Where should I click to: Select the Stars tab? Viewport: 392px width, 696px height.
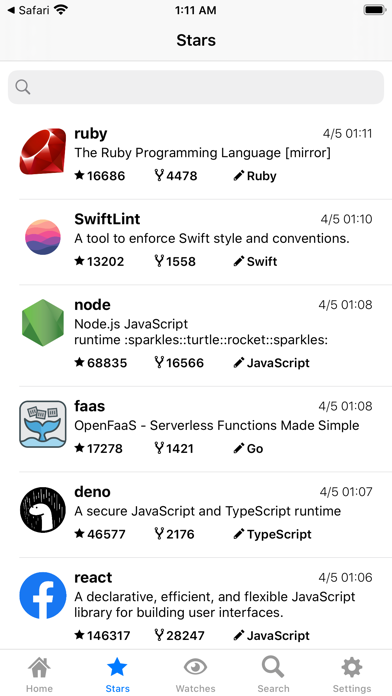tap(118, 674)
